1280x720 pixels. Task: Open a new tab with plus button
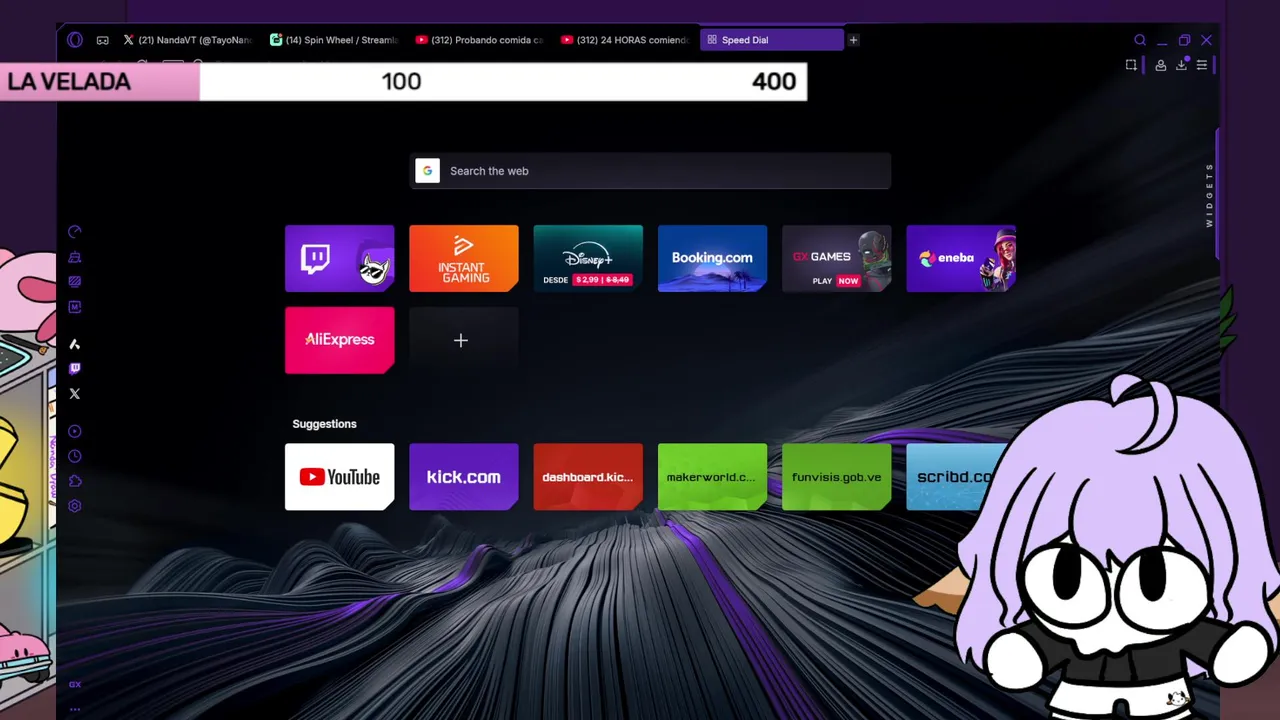pos(853,40)
